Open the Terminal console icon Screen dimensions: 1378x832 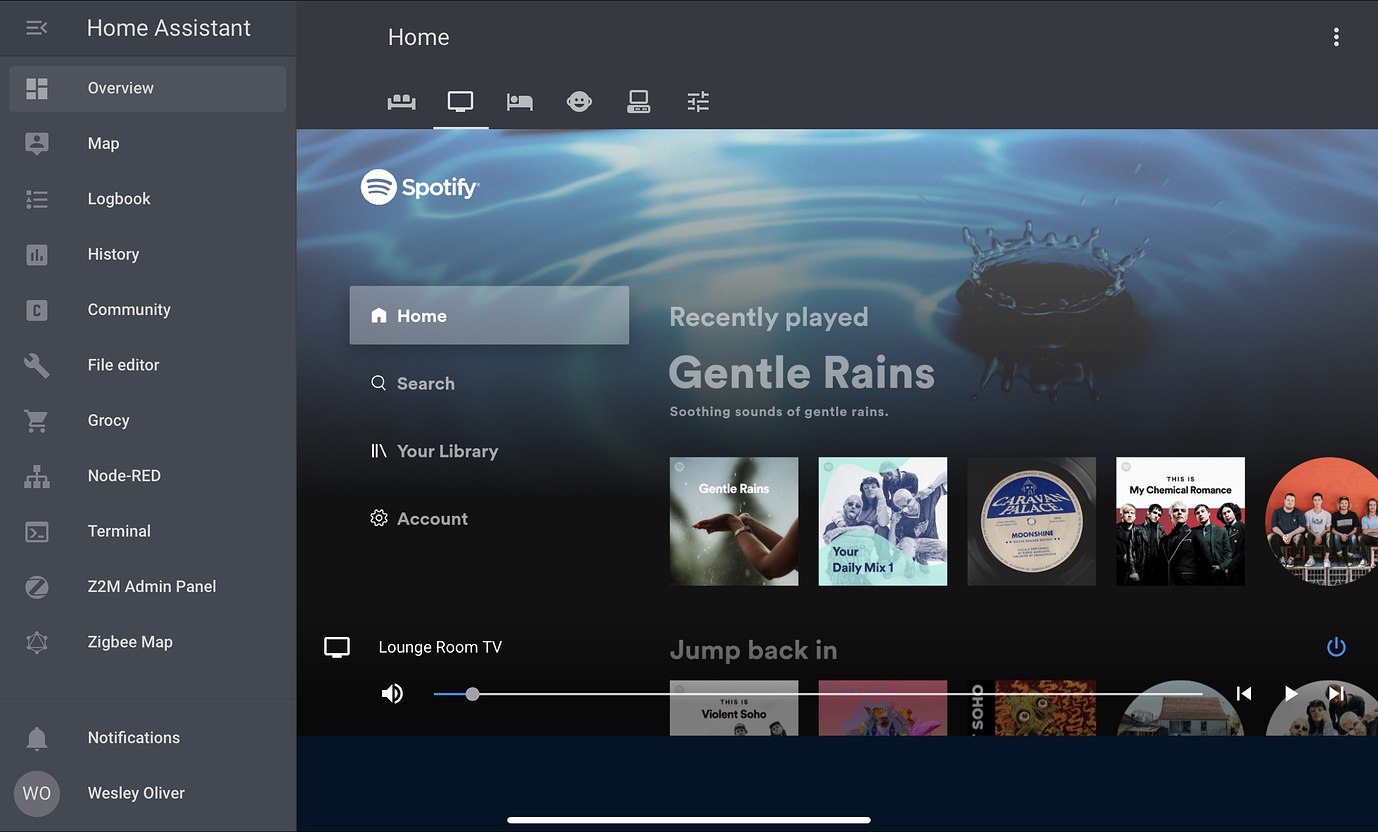(37, 531)
